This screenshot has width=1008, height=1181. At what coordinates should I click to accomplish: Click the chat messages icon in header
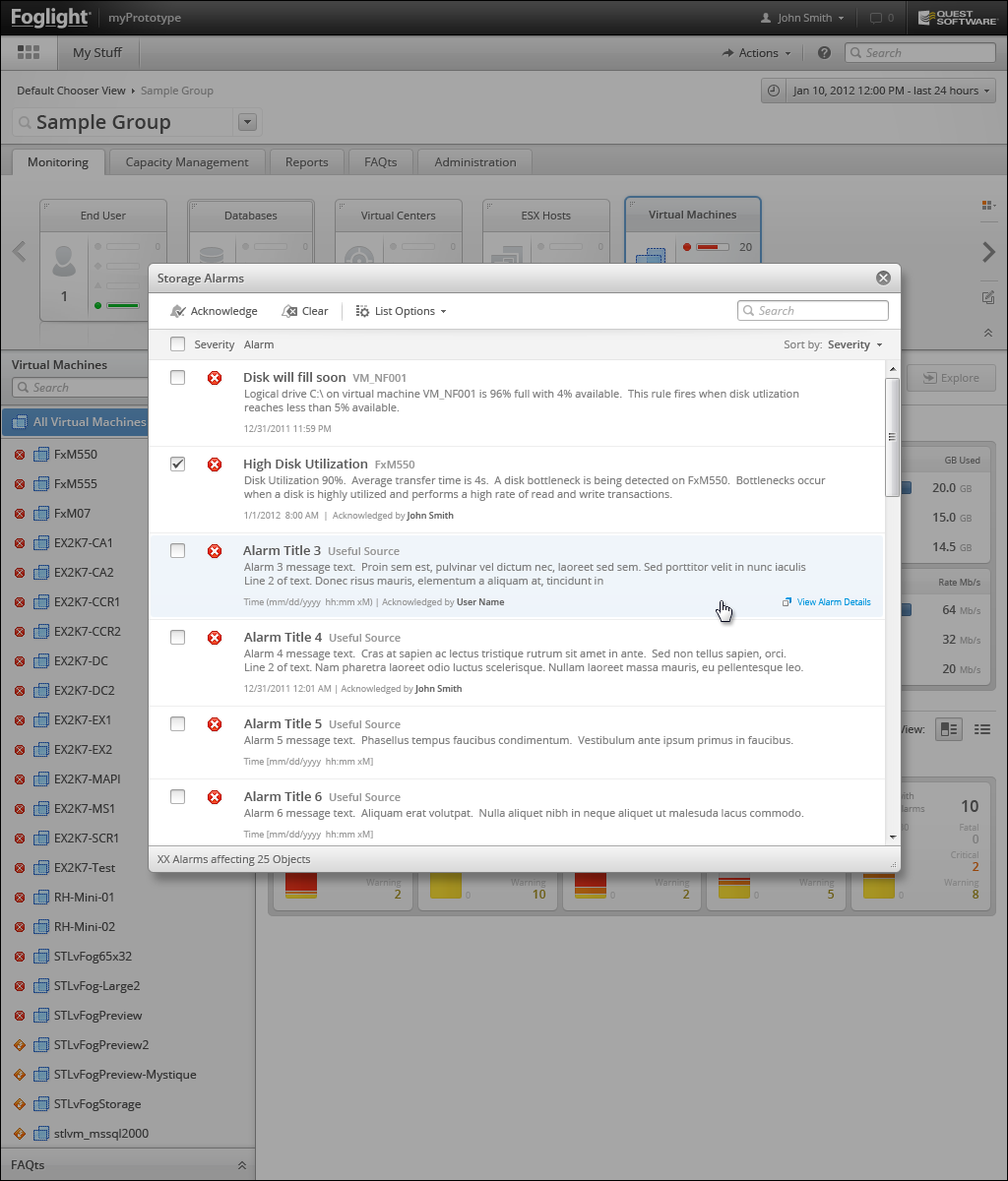(875, 18)
